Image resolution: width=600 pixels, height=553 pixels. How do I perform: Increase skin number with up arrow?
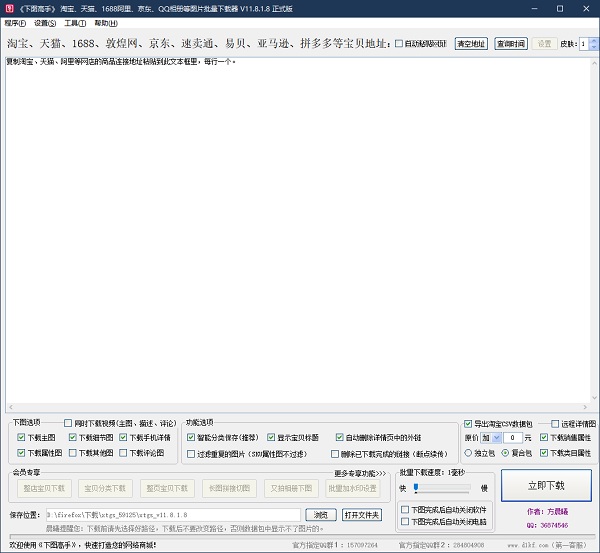(593, 41)
